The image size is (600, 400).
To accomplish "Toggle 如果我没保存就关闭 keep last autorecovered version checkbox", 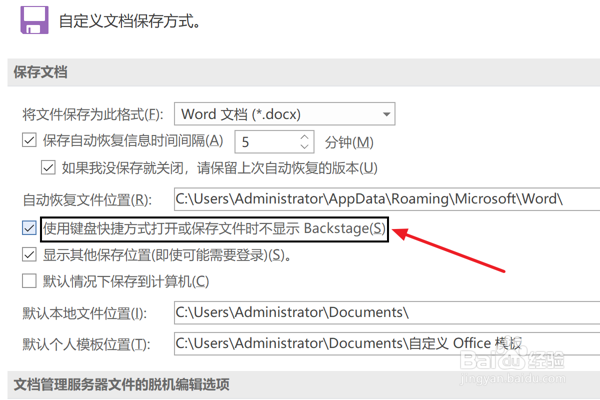I will point(48,168).
